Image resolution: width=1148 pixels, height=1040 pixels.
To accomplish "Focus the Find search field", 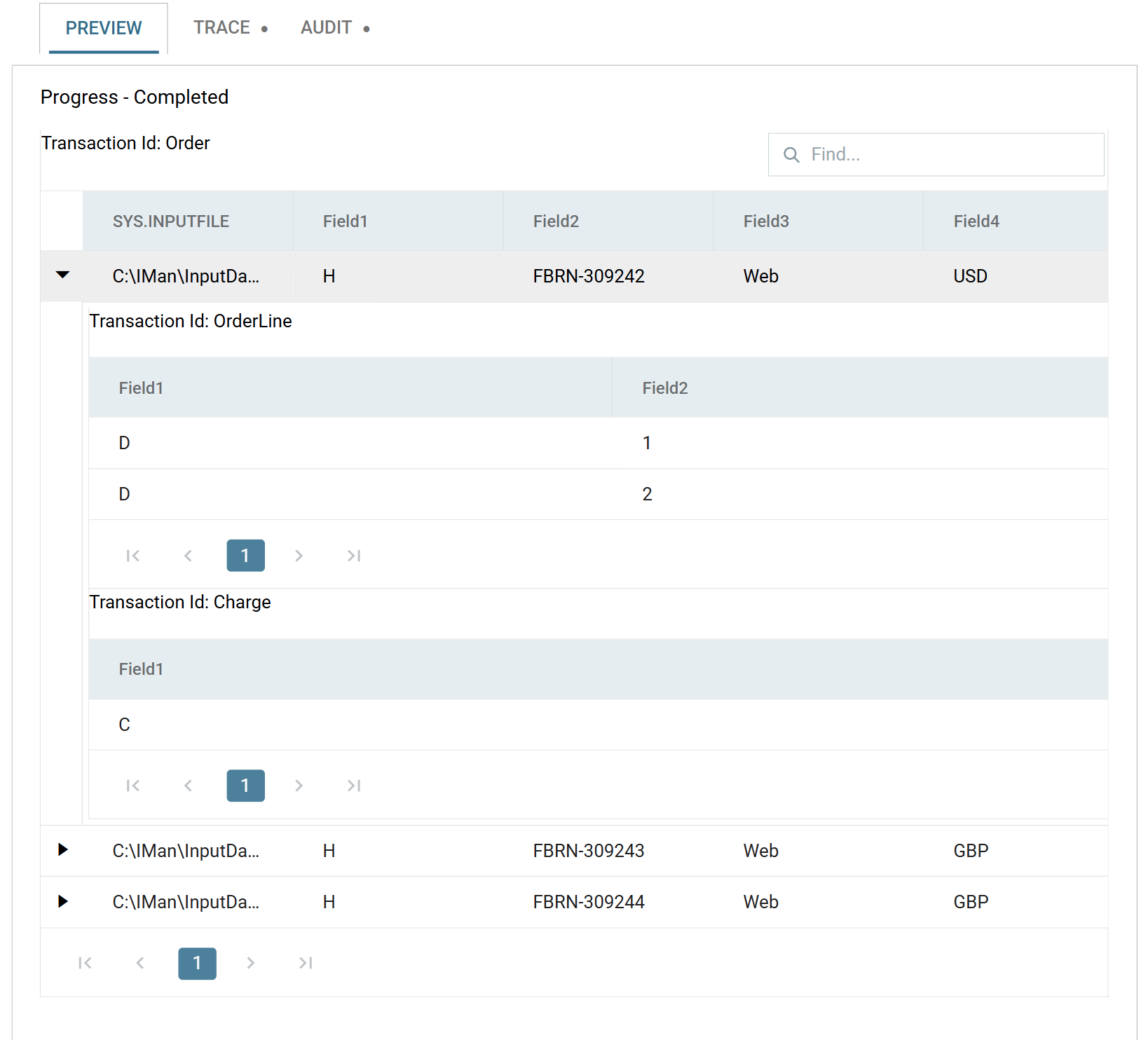I will [x=936, y=155].
